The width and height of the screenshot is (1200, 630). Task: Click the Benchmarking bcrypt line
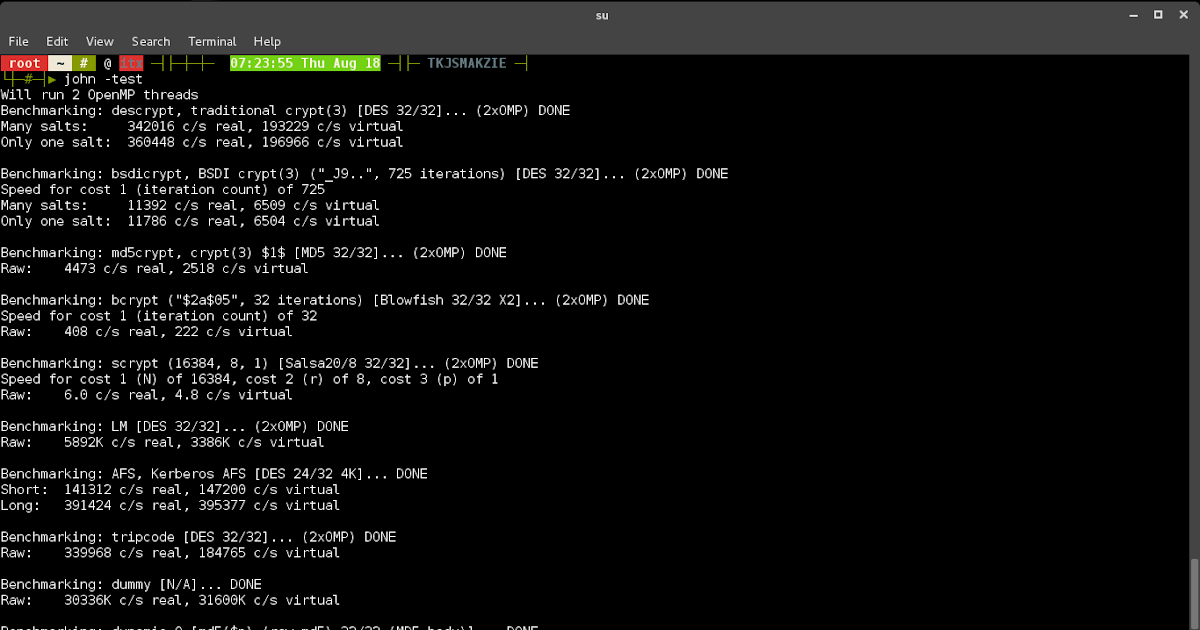pos(324,300)
